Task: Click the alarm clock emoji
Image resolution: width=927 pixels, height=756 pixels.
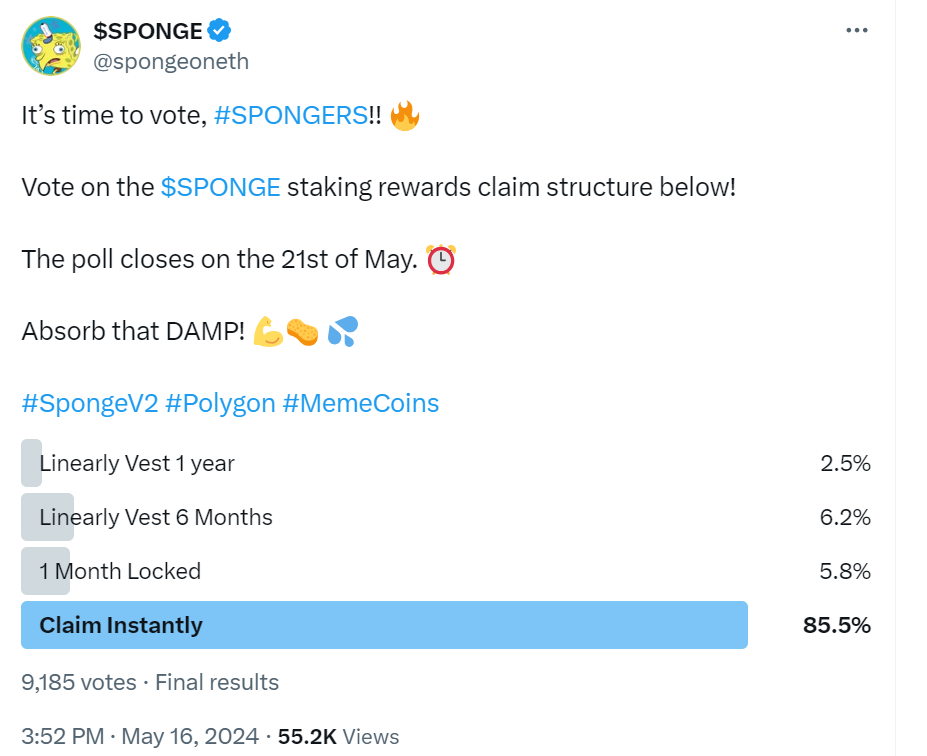Action: coord(441,259)
